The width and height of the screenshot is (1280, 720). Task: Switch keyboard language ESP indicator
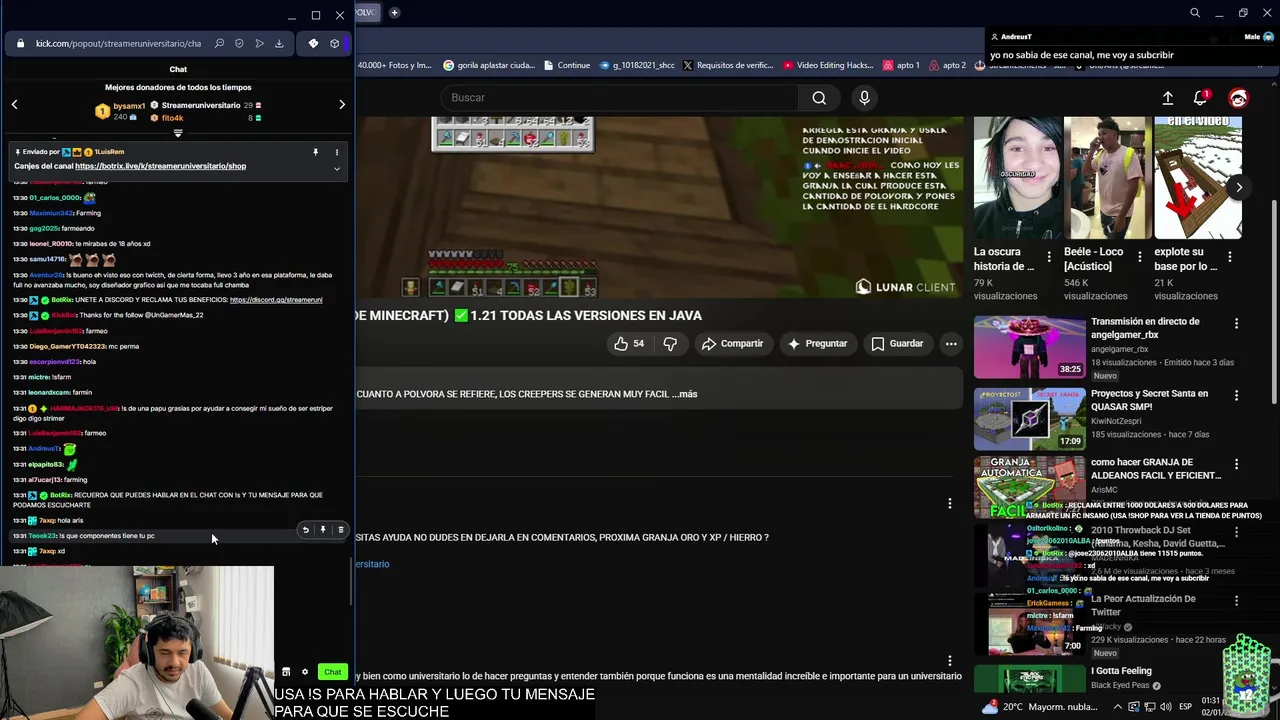[1185, 707]
